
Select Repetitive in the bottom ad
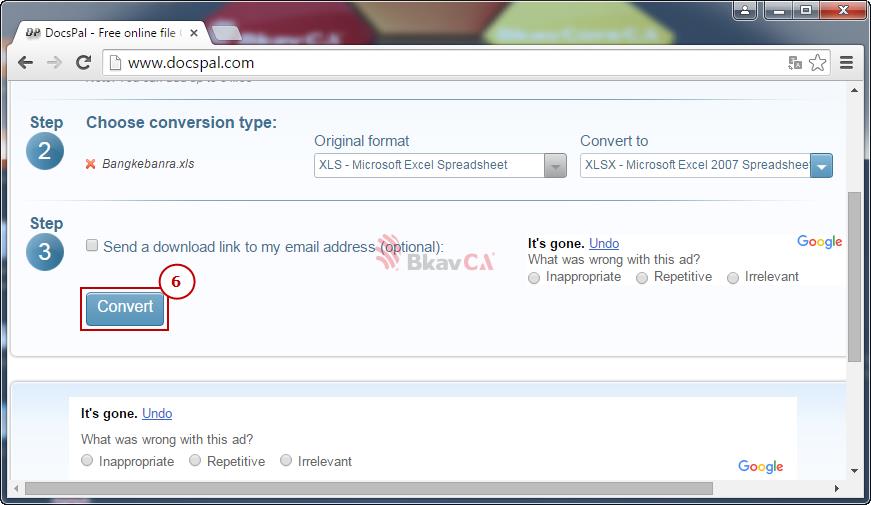pos(194,460)
